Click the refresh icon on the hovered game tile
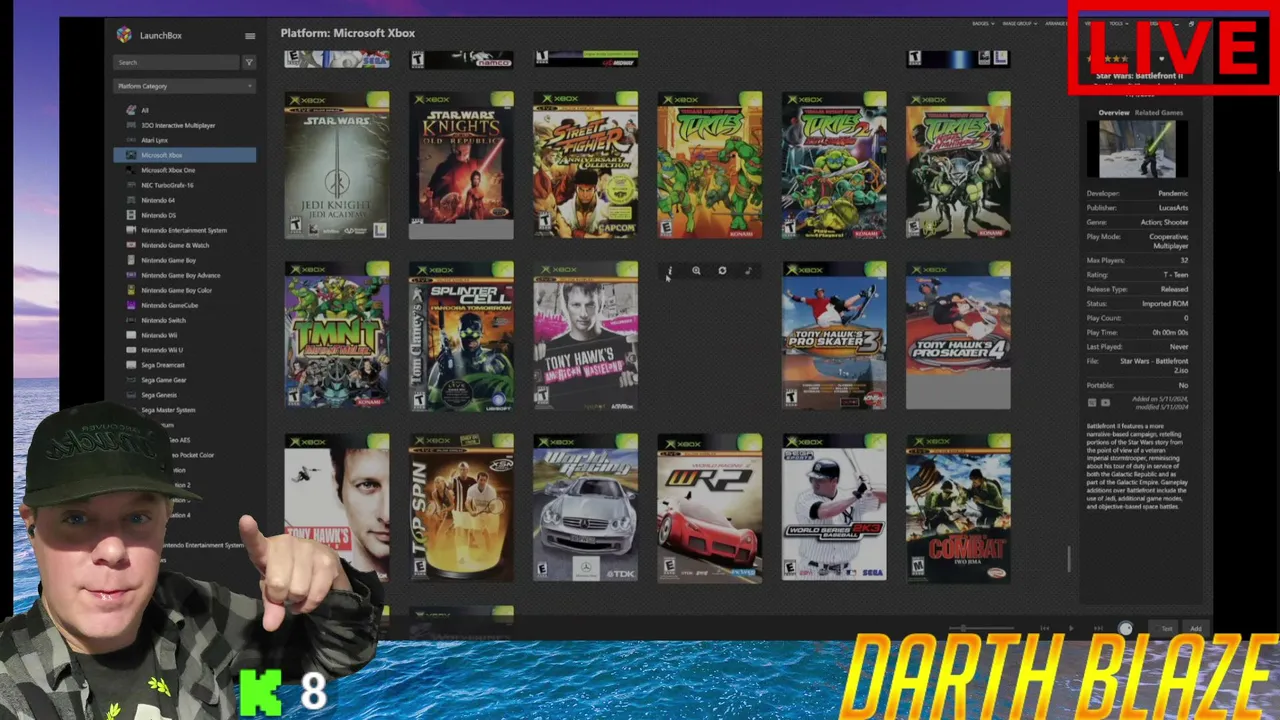1280x720 pixels. click(x=722, y=271)
